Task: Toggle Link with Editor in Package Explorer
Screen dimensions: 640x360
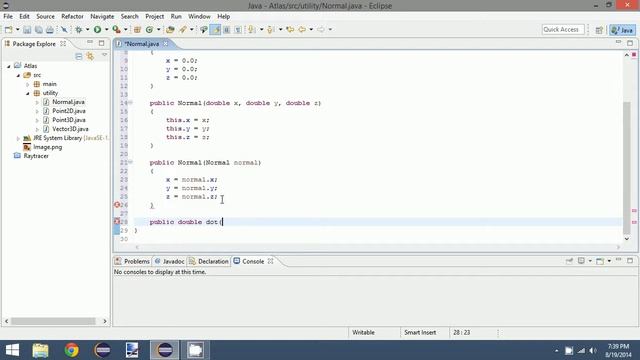Action: pyautogui.click(x=90, y=56)
